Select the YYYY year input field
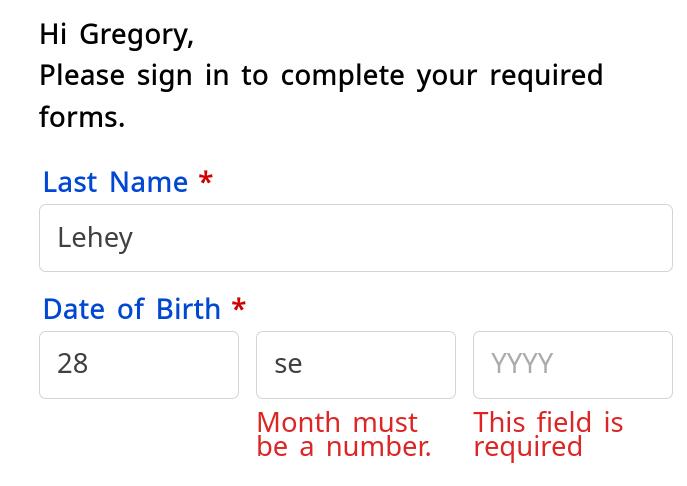This screenshot has width=687, height=486. 572,364
